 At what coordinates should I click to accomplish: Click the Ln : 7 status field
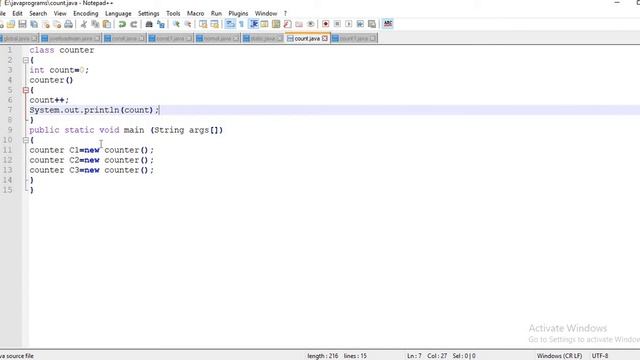414,356
